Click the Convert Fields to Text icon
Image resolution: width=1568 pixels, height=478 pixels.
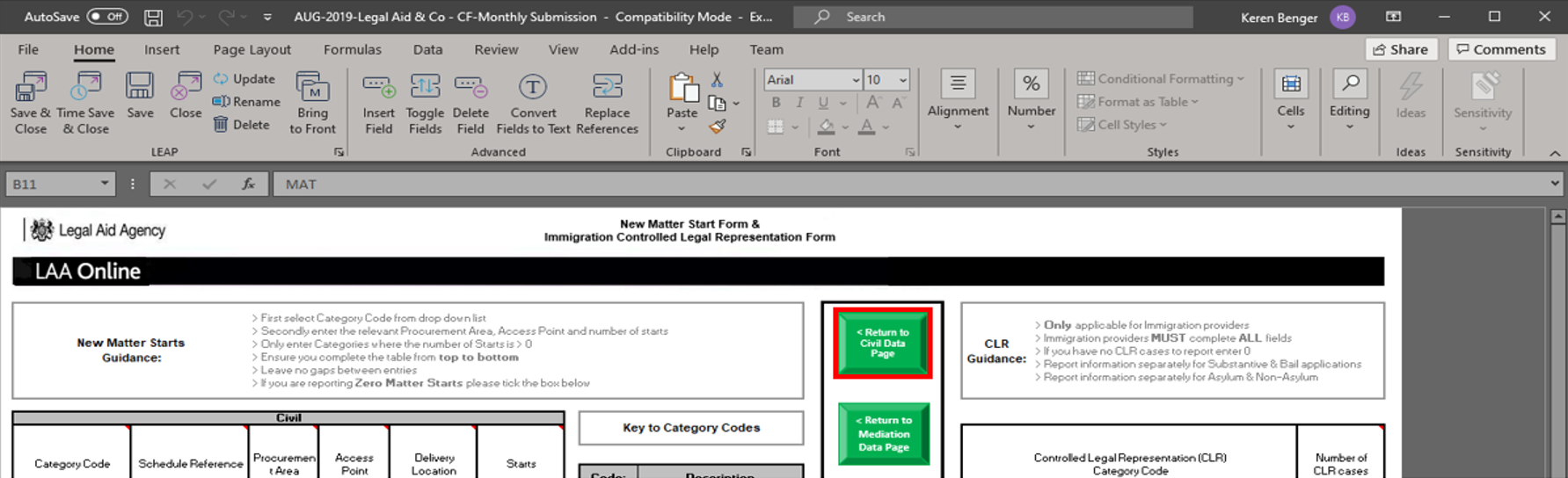click(x=533, y=88)
